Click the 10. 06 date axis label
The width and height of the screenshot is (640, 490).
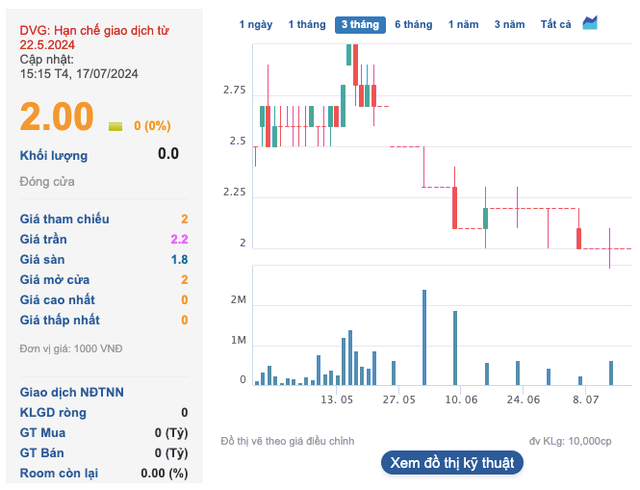(x=460, y=399)
